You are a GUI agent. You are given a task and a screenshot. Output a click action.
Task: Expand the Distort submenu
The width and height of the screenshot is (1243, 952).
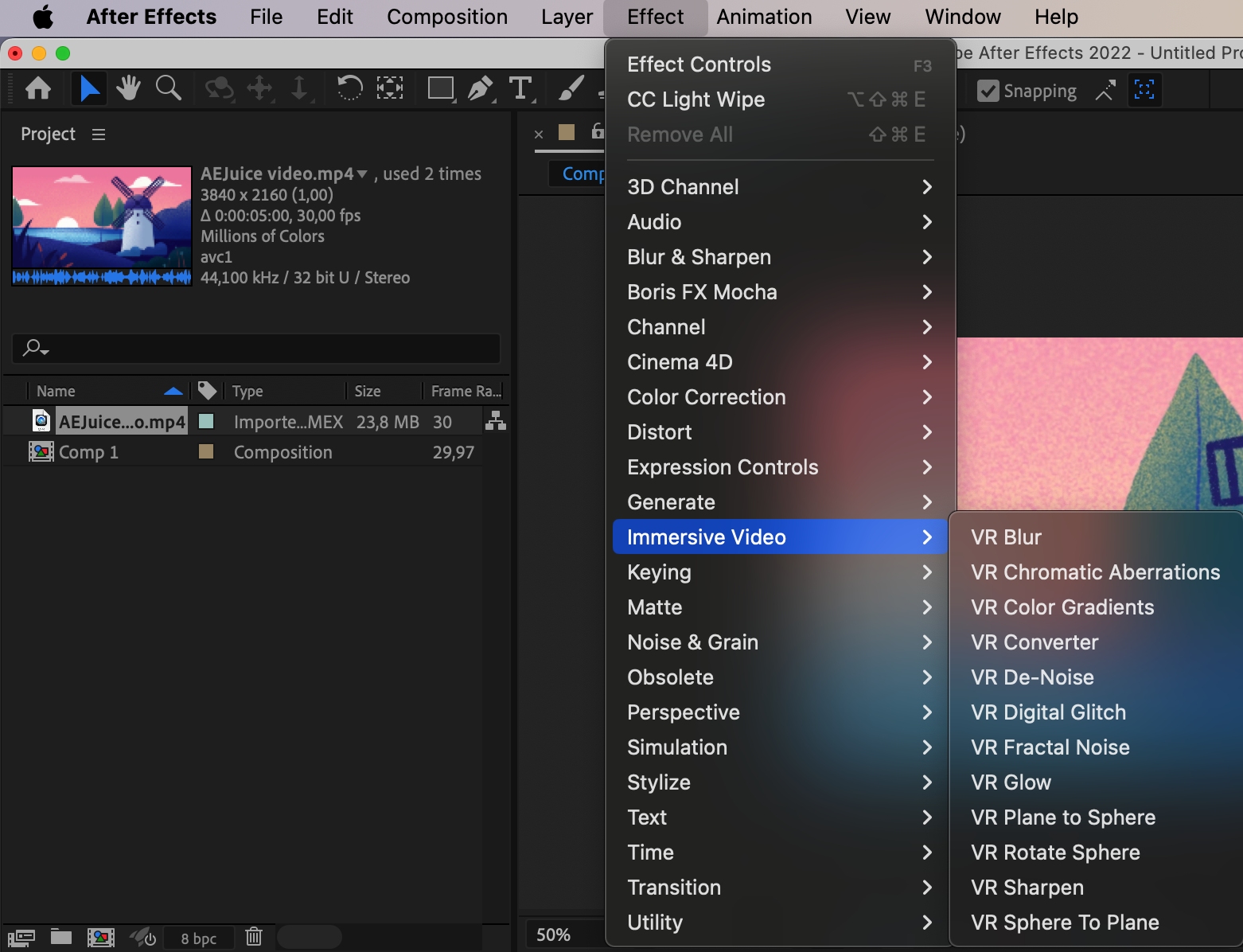click(780, 432)
